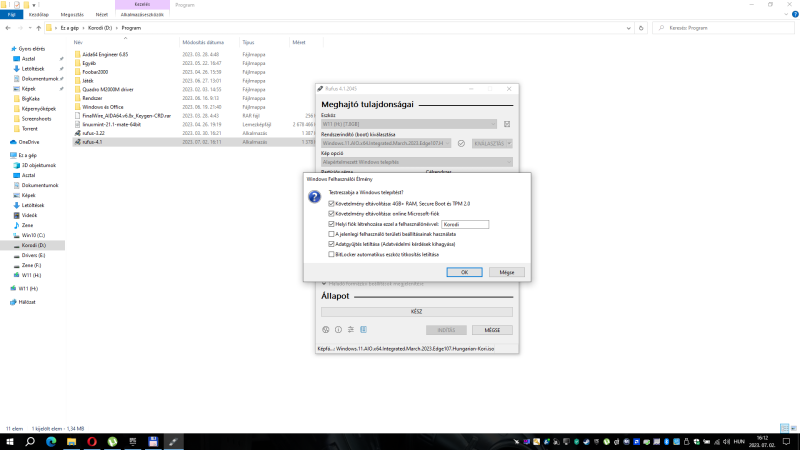Open quick access toolbar customize dropdown
Viewport: 800px width, 450px height.
pyautogui.click(x=34, y=5)
